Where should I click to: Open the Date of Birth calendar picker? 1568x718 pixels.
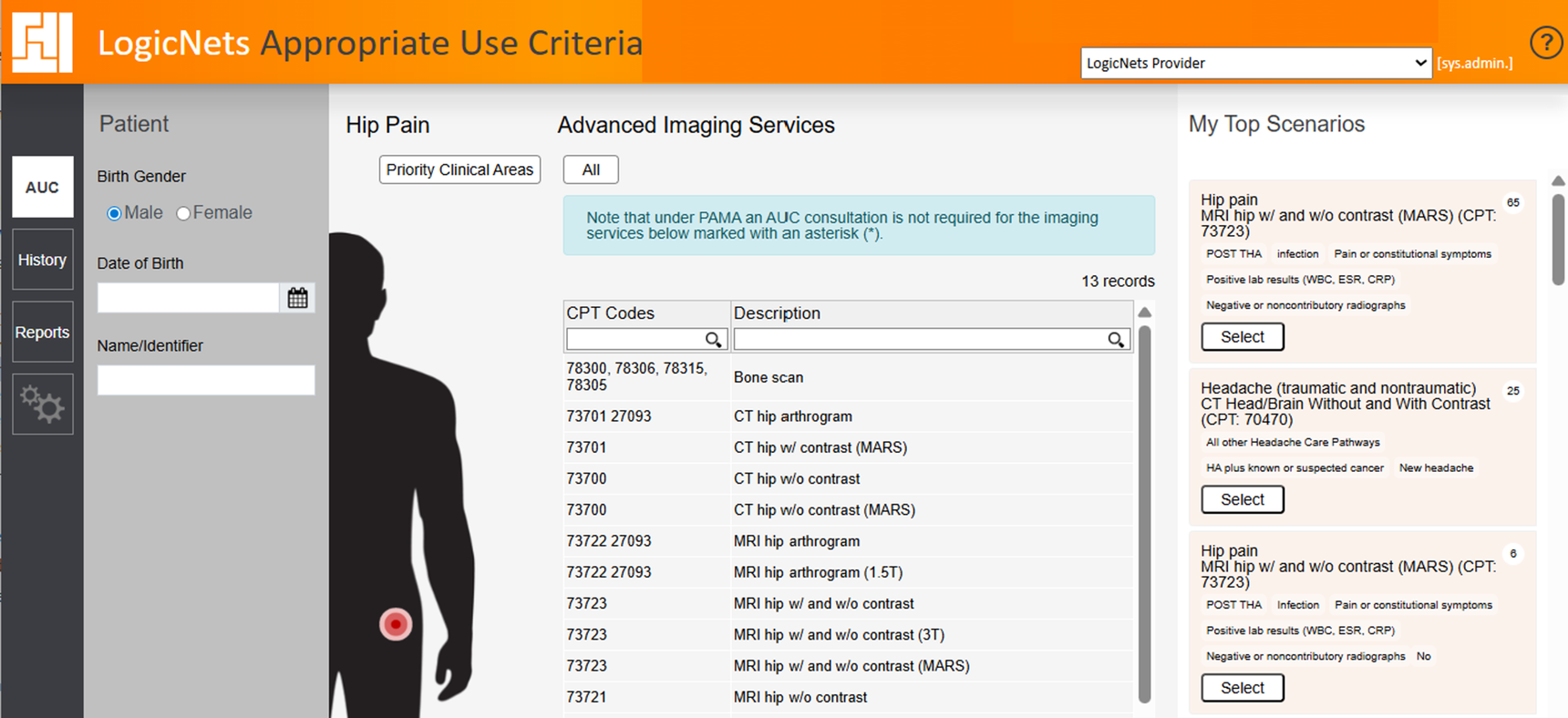pyautogui.click(x=297, y=298)
